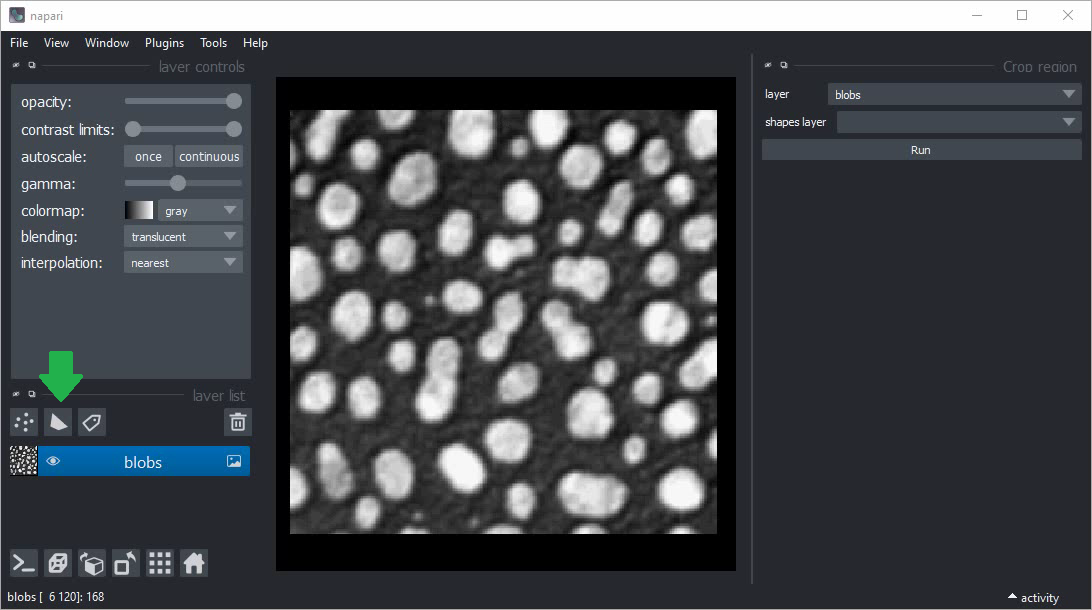Toggle 2D/3D view cube icon
Screen dimensions: 1092x610
58,564
